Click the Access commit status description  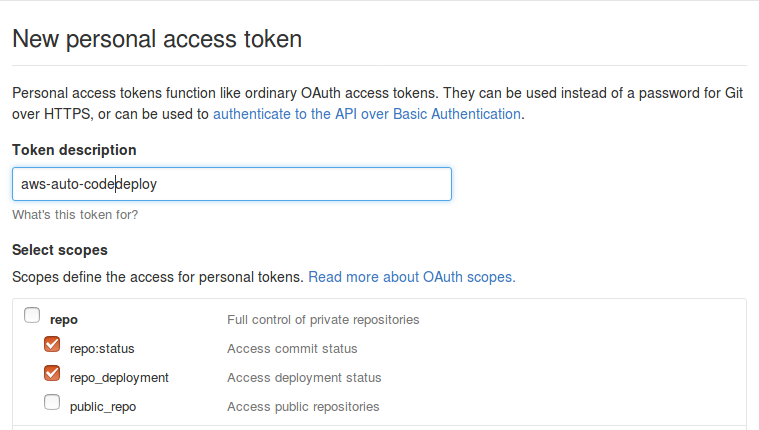coord(292,349)
